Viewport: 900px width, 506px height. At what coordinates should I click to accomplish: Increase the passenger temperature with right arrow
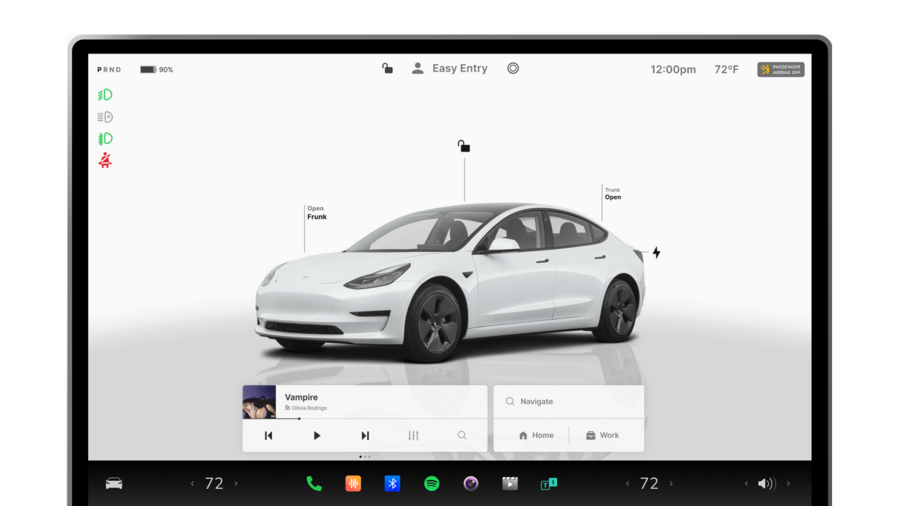[671, 484]
